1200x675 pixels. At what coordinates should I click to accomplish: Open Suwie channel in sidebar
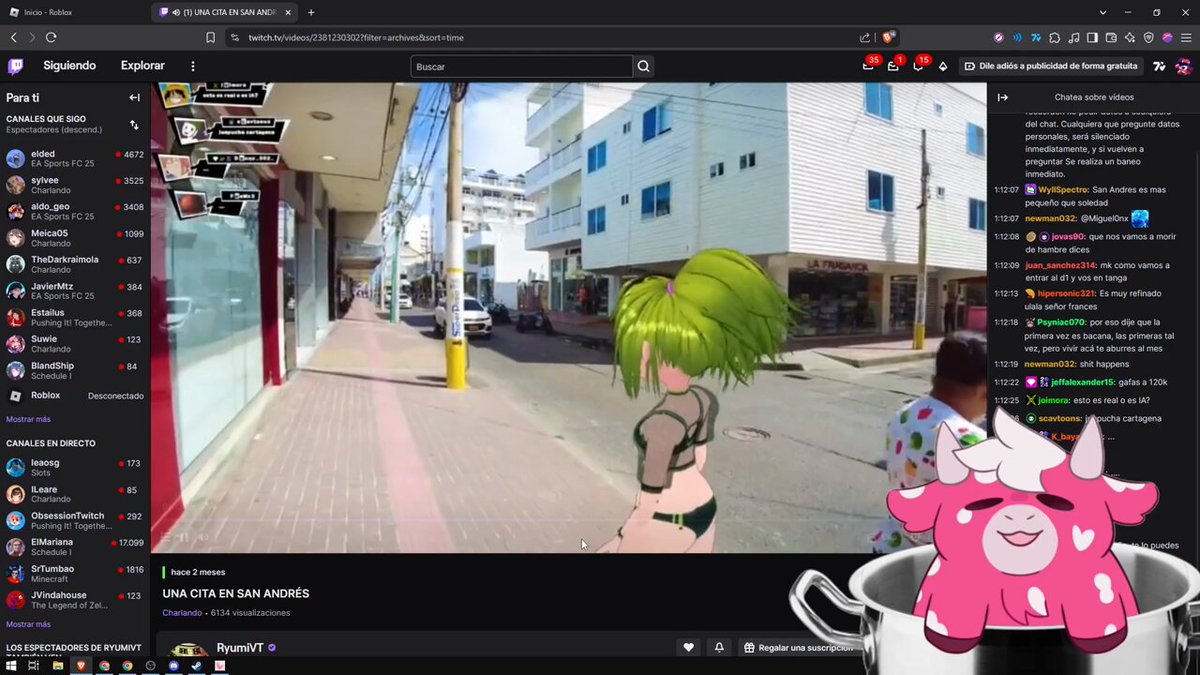pos(75,344)
